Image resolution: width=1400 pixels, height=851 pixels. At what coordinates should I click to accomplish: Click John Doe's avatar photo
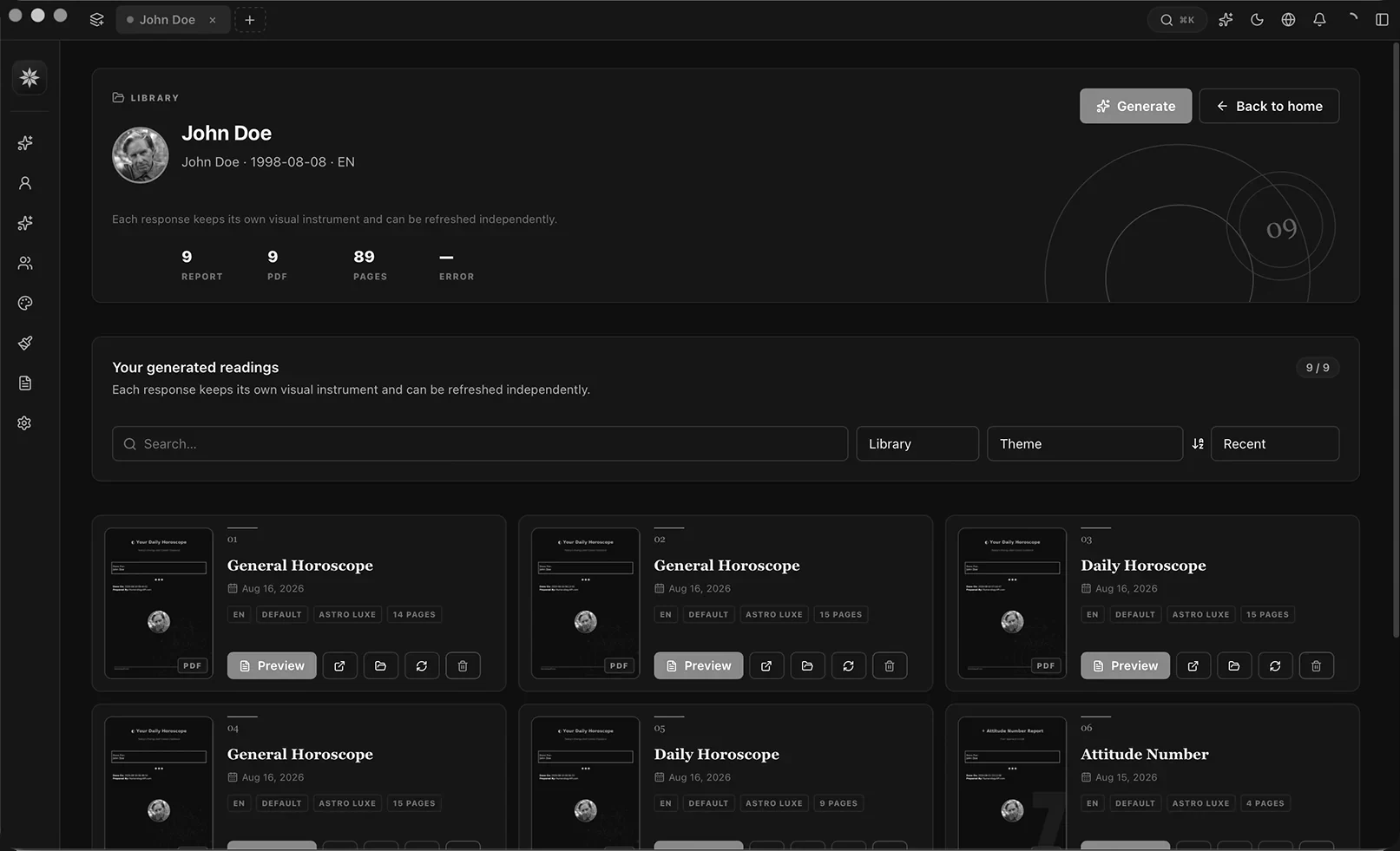[140, 155]
